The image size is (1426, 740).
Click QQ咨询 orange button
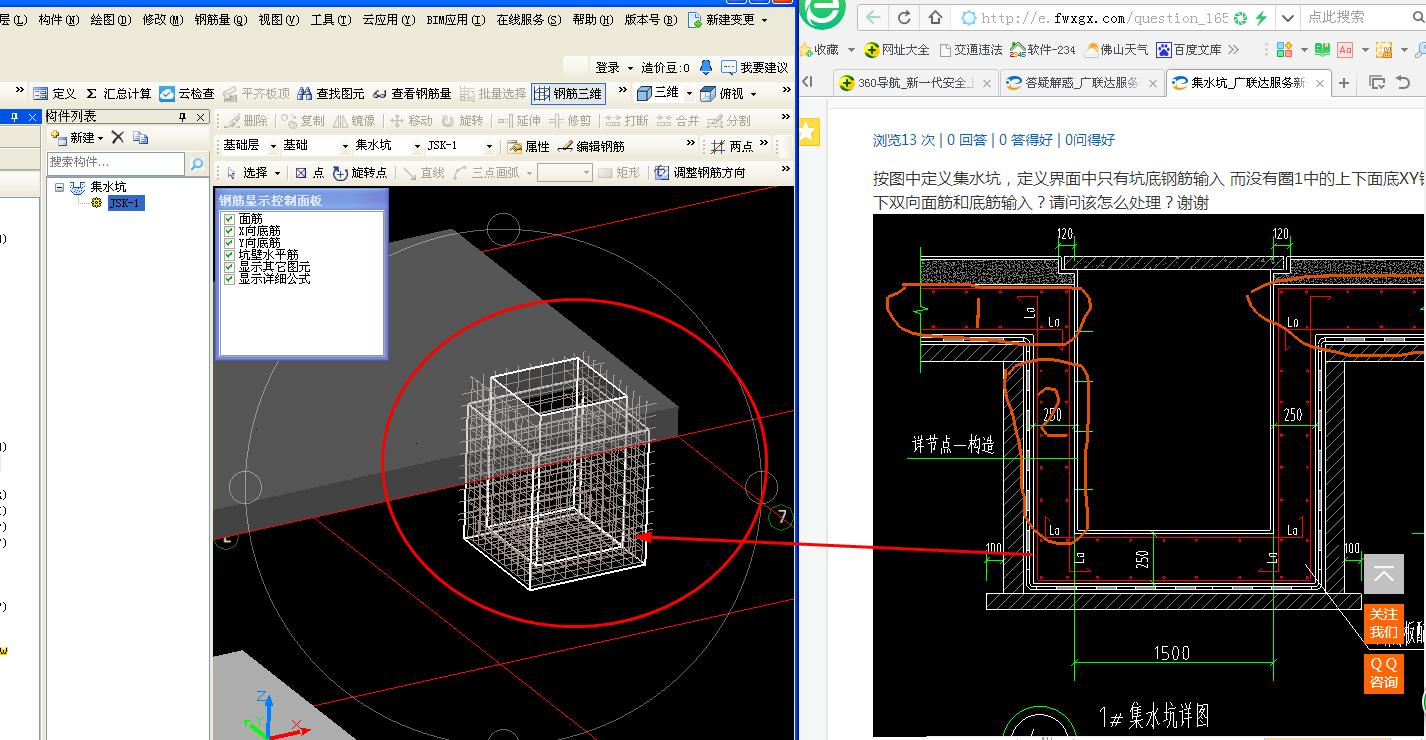[x=1384, y=673]
